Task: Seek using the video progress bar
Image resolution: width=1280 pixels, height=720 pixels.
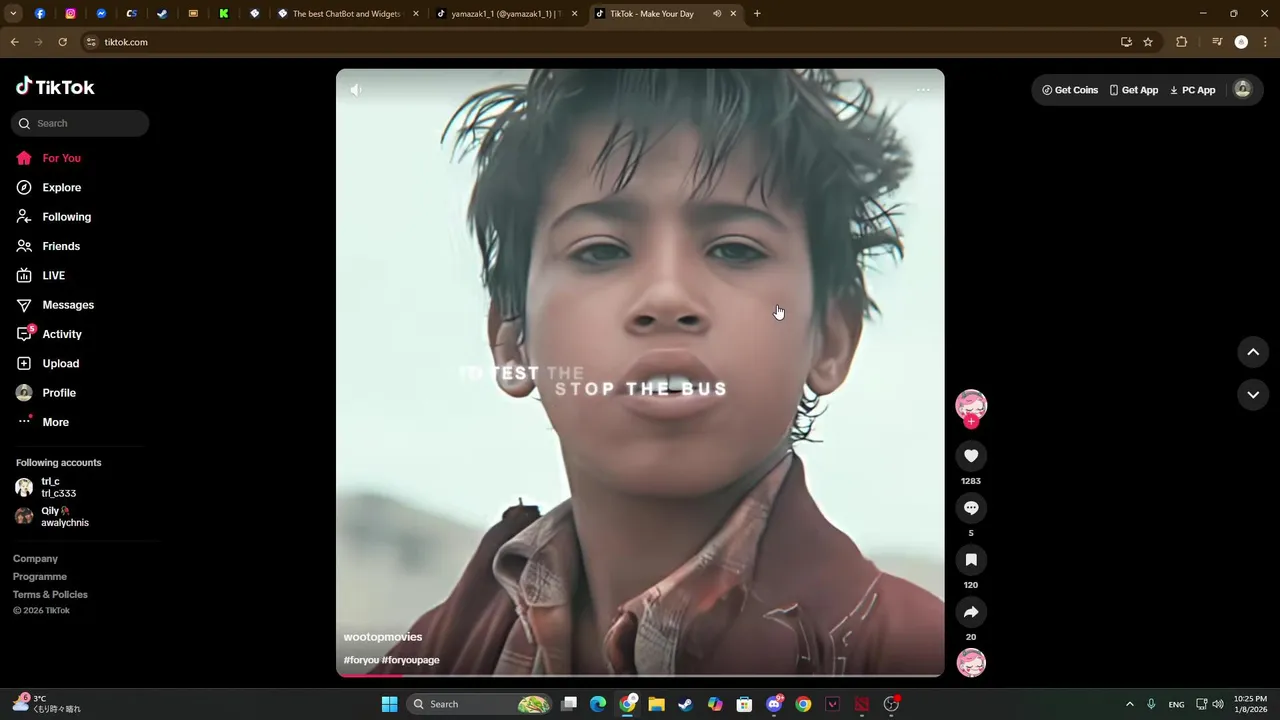Action: pos(640,675)
